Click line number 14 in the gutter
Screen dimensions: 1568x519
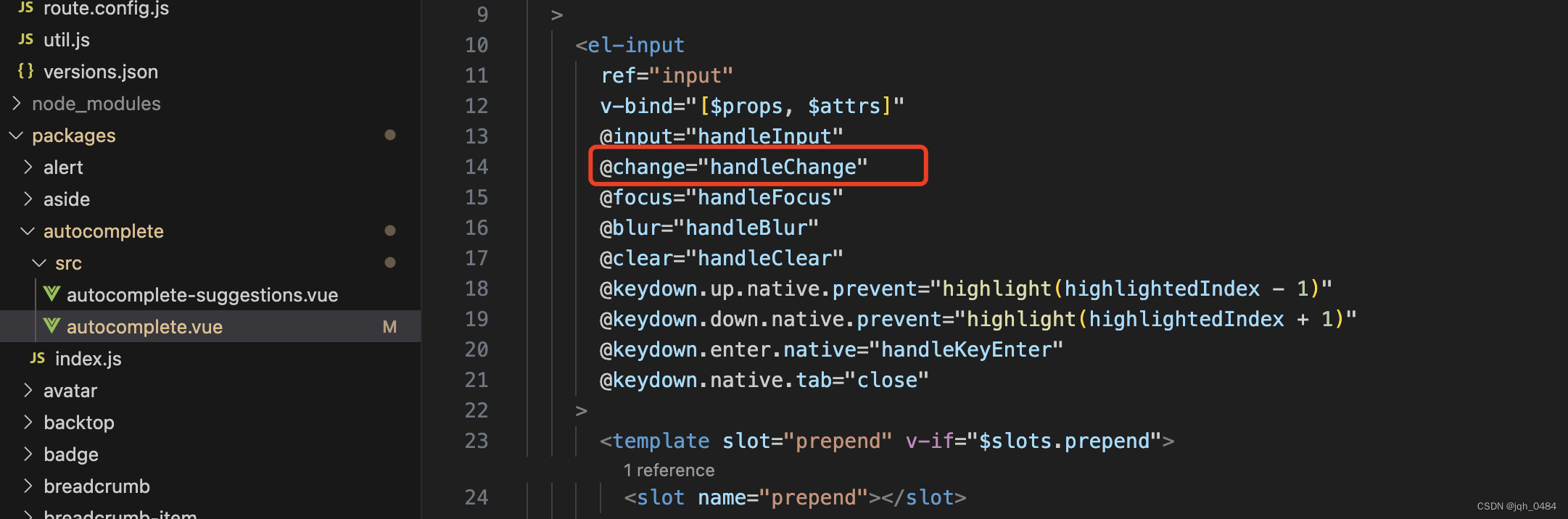(476, 166)
